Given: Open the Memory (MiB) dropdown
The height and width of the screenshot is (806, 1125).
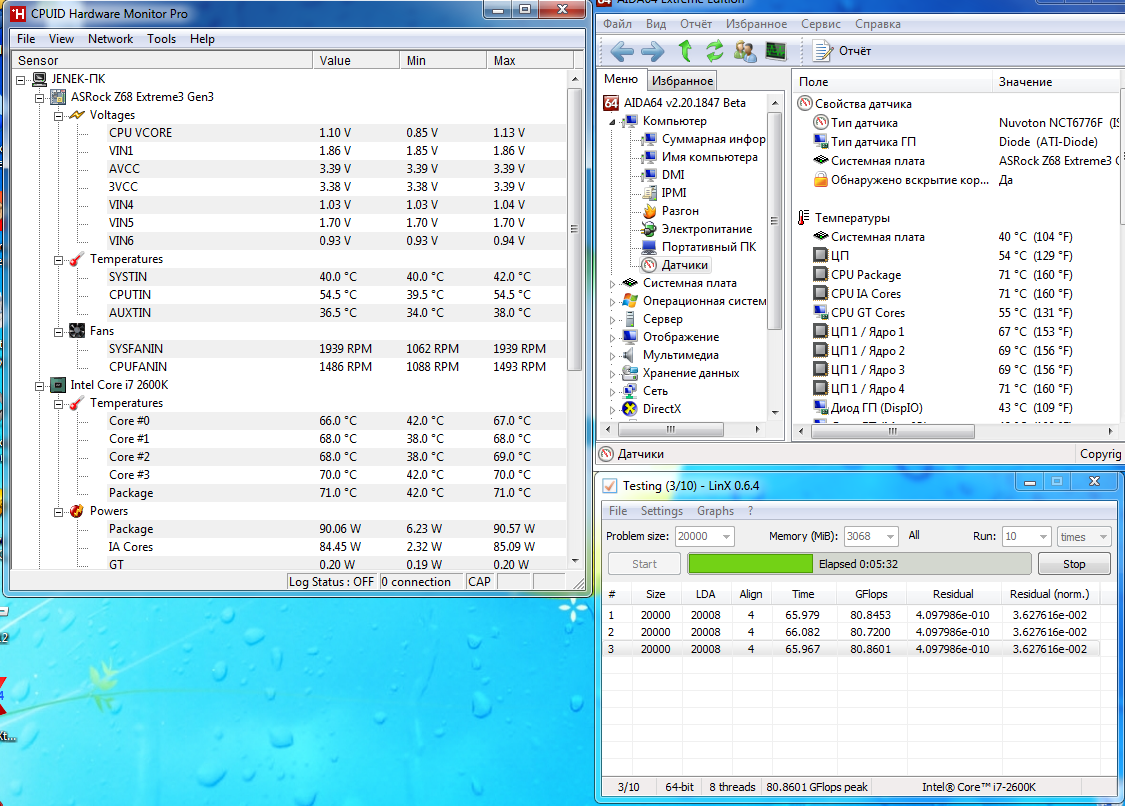Looking at the screenshot, I should tap(889, 537).
